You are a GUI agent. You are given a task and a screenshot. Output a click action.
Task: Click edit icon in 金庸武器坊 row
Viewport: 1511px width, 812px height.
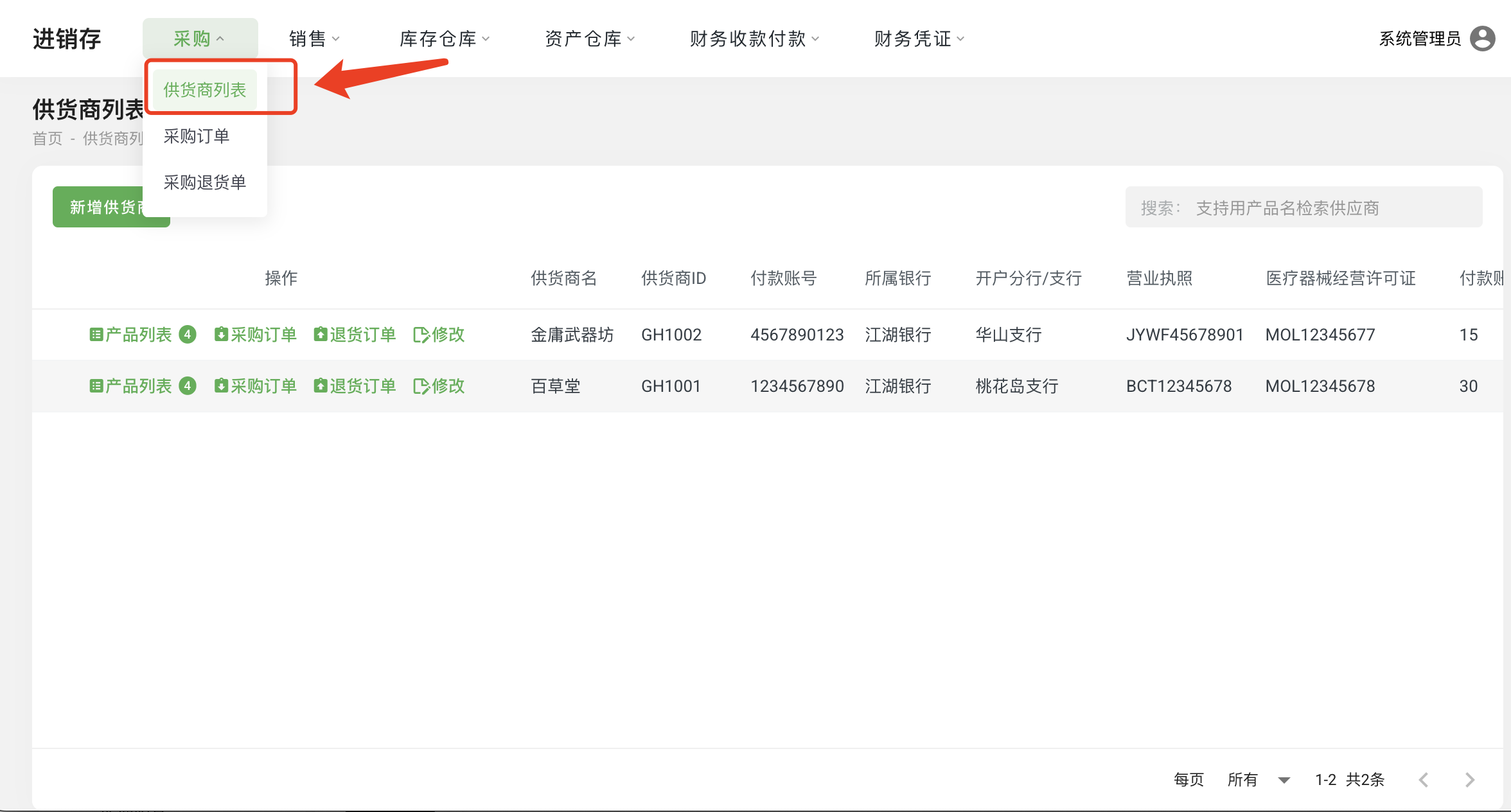pyautogui.click(x=421, y=335)
